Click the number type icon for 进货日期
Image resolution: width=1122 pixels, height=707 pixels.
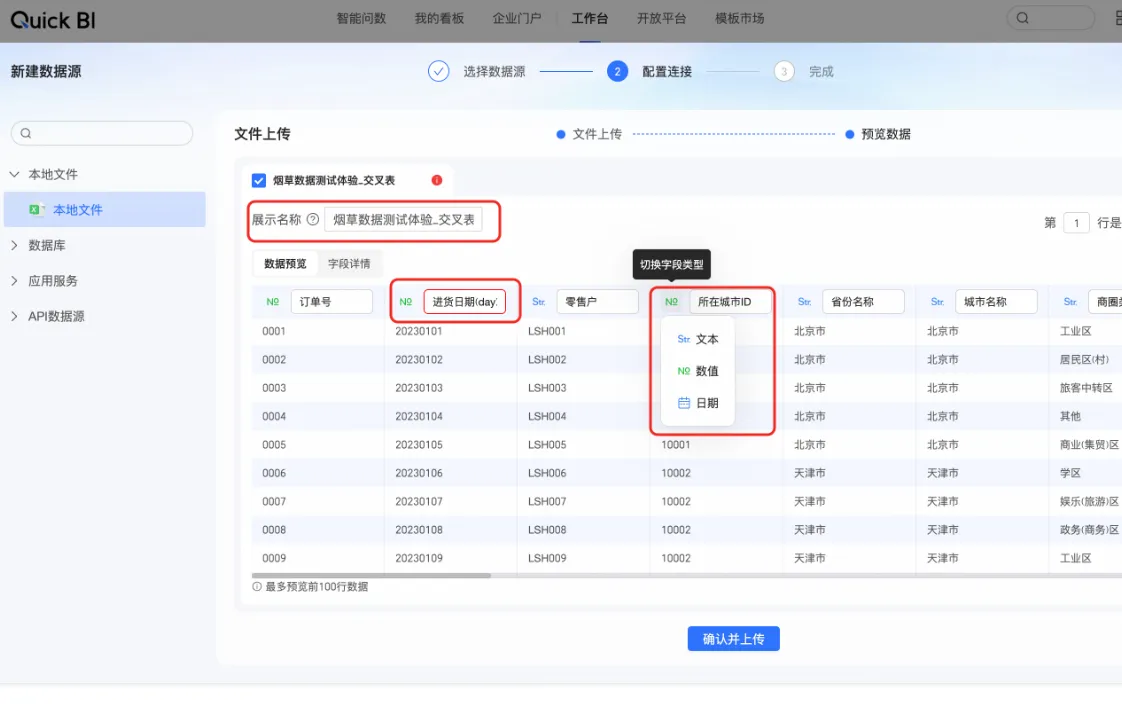click(406, 302)
